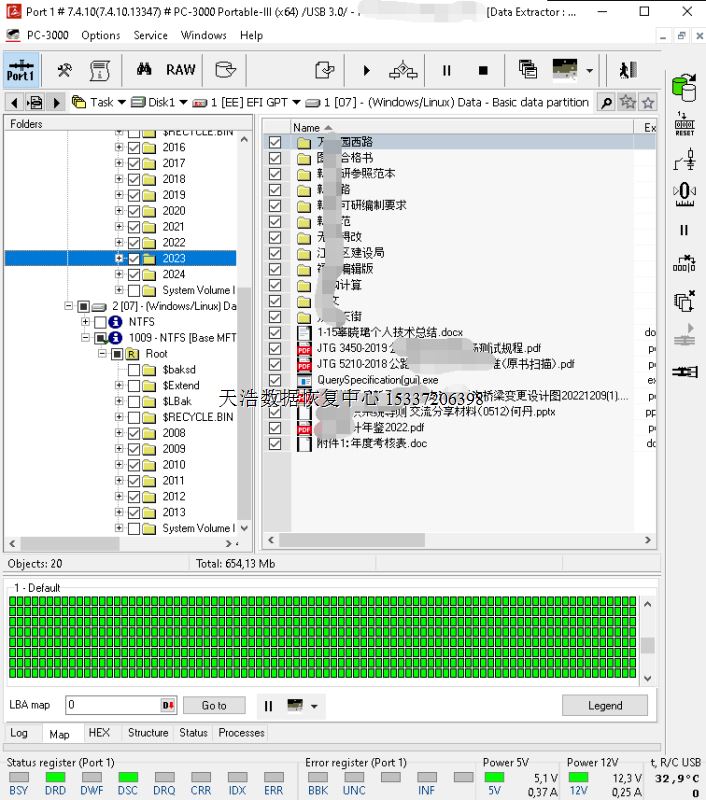The width and height of the screenshot is (706, 800).
Task: Check the $baksd folder checkbox
Action: [x=134, y=370]
